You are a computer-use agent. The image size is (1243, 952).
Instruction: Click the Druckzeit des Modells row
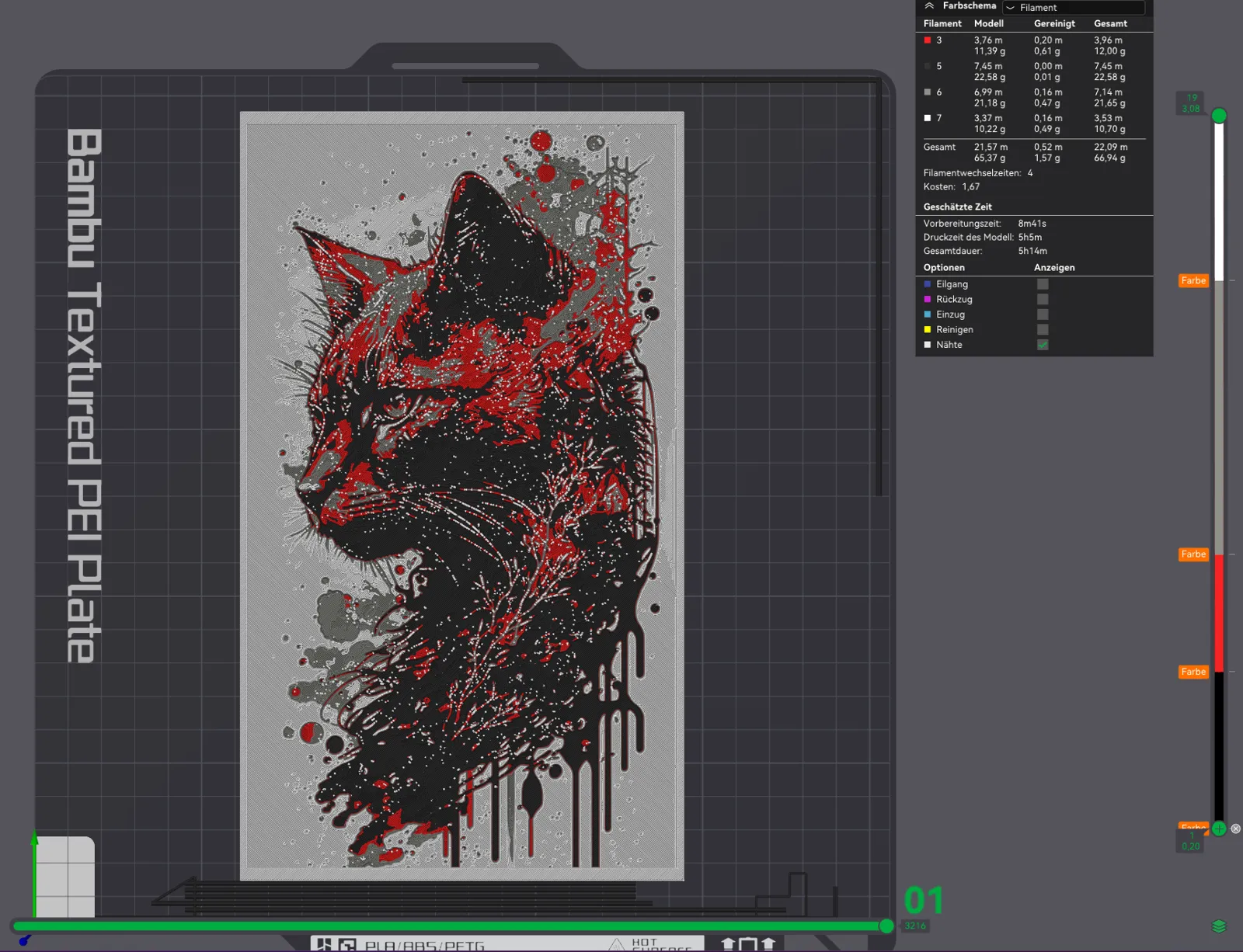(983, 238)
